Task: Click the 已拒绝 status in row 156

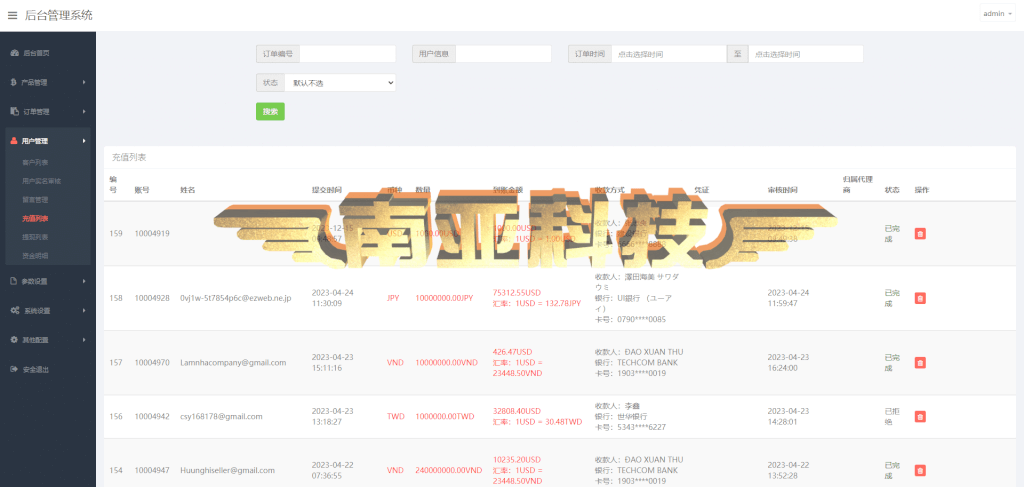Action: [891, 416]
